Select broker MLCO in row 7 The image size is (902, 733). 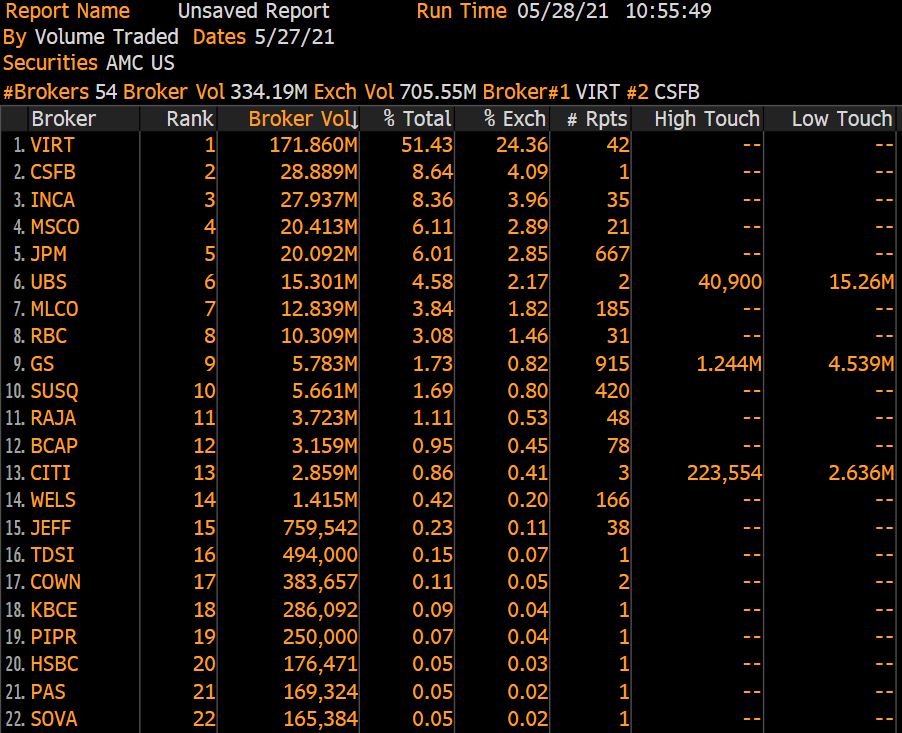tap(54, 308)
